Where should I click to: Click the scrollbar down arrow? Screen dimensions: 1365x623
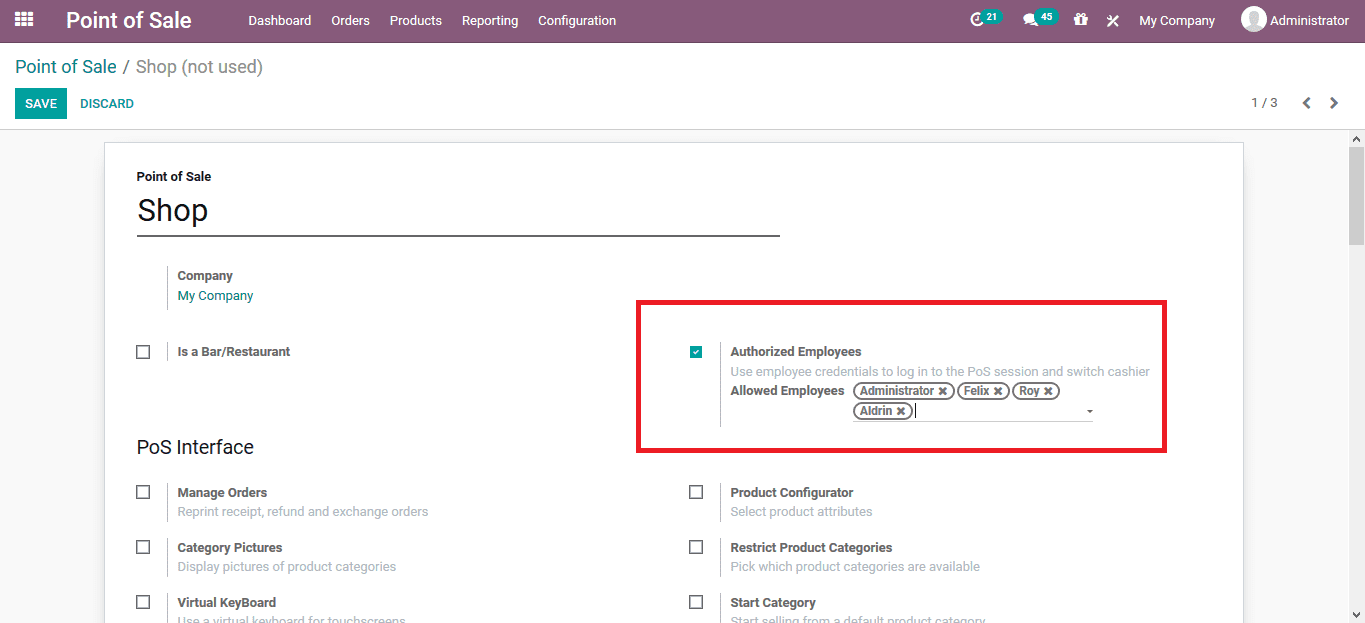click(1356, 615)
